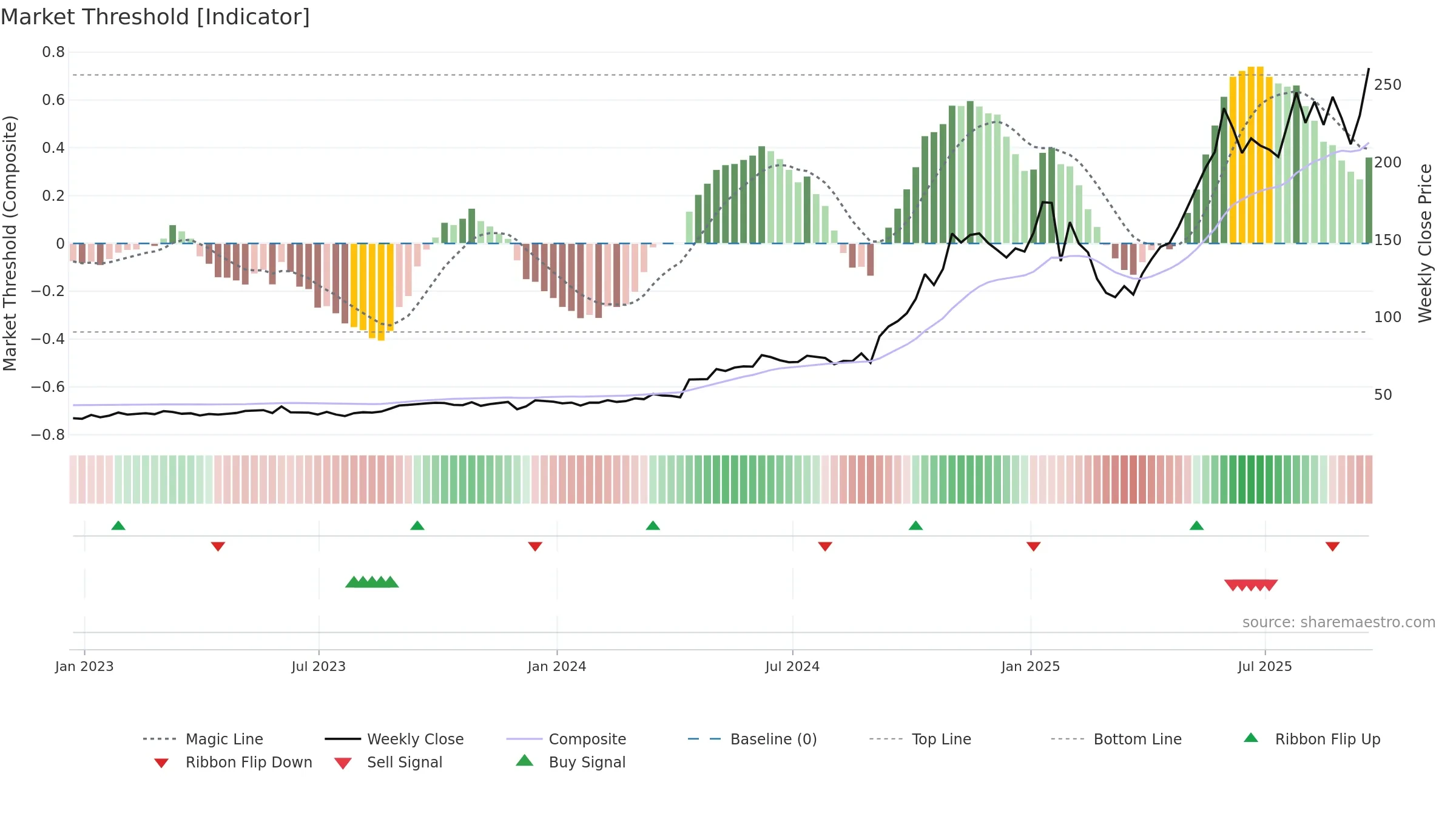Toggle the Magic Line legend entry
1456x819 pixels.
click(x=203, y=739)
